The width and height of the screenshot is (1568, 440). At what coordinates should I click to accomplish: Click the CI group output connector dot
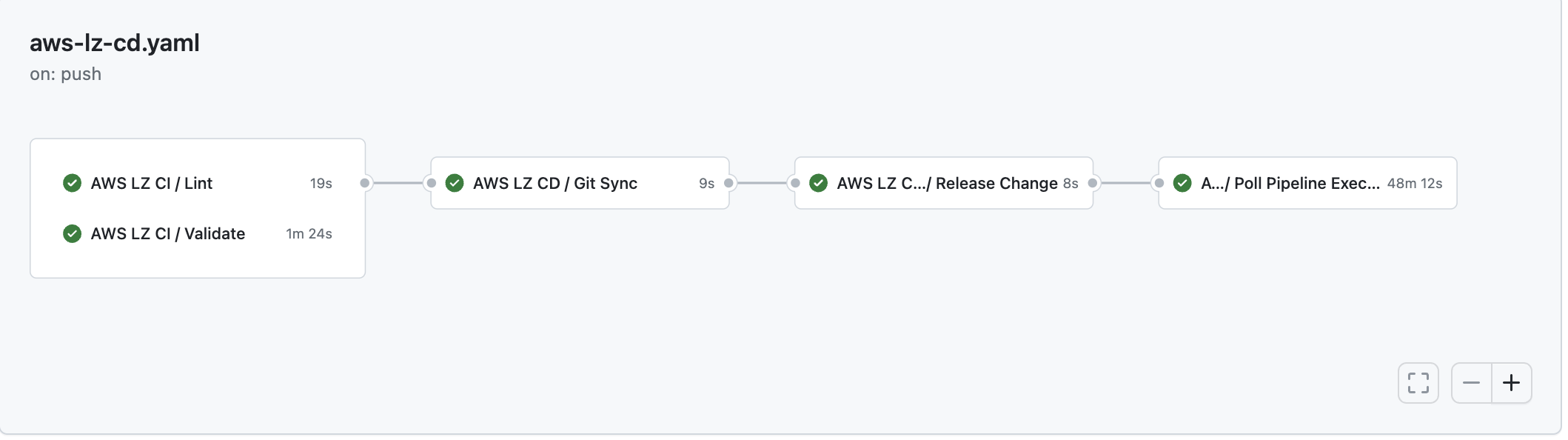pyautogui.click(x=364, y=183)
